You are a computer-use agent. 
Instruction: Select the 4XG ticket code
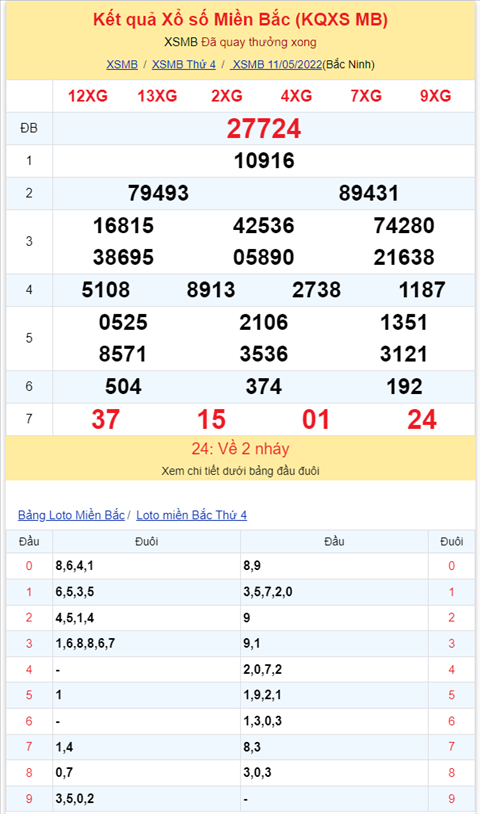point(296,96)
